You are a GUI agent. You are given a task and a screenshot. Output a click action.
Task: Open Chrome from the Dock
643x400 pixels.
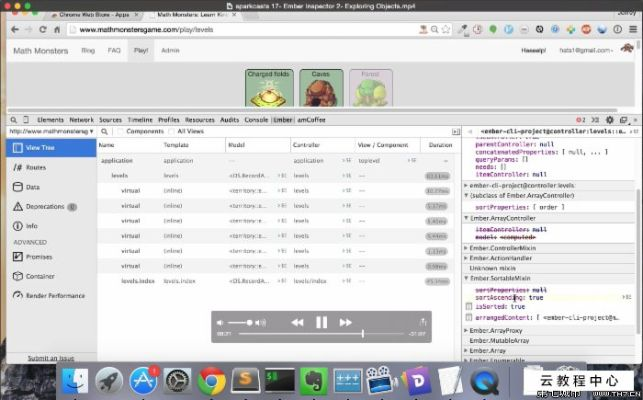click(212, 381)
